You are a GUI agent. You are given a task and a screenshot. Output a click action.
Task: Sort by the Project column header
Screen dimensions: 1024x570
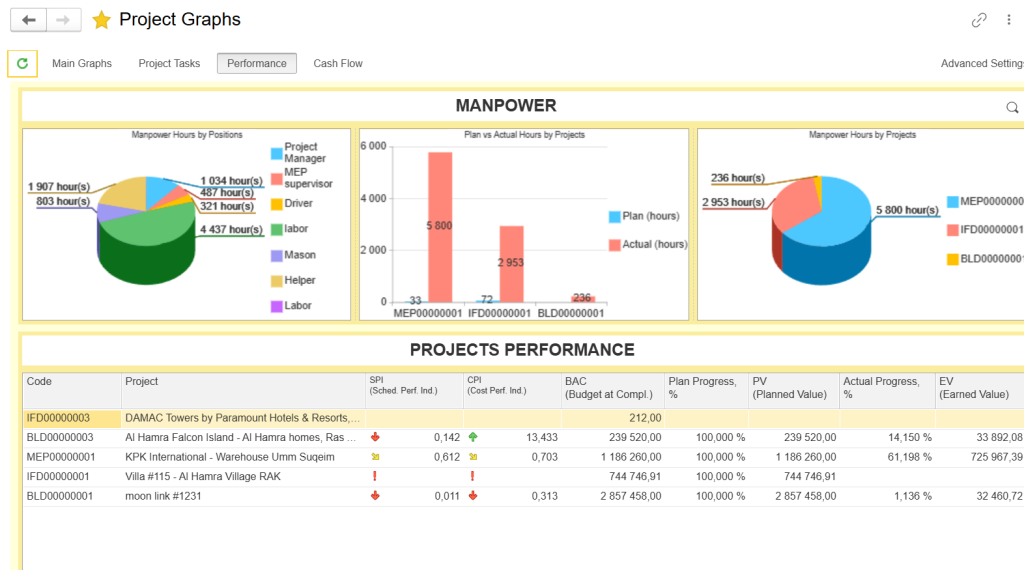pyautogui.click(x=243, y=390)
